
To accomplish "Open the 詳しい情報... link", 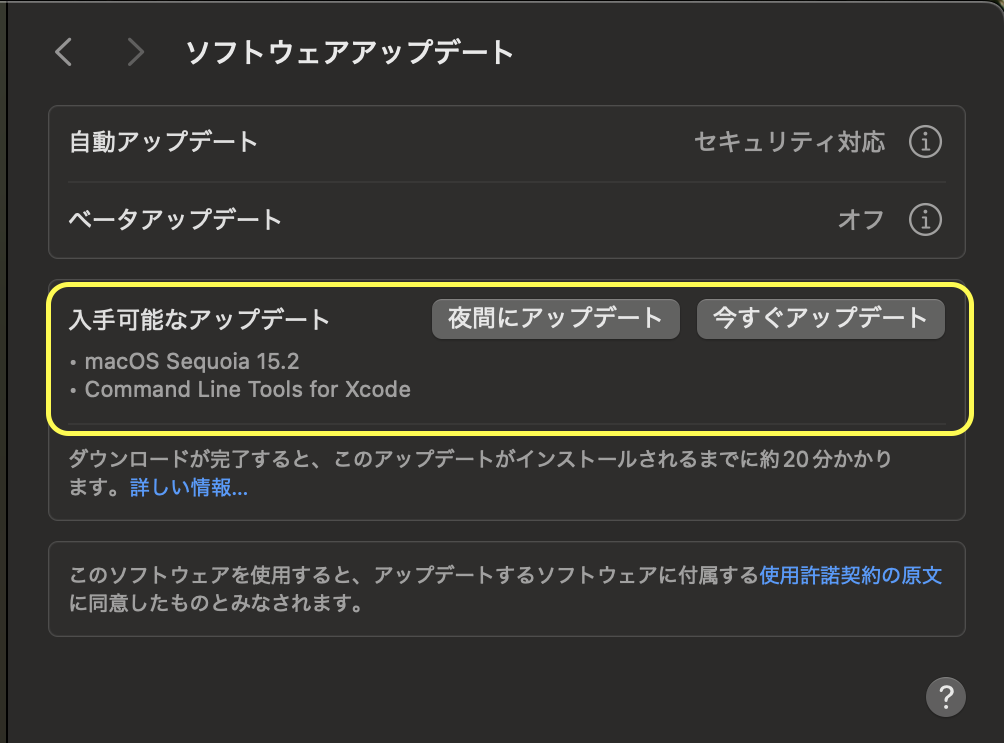I will coord(189,489).
